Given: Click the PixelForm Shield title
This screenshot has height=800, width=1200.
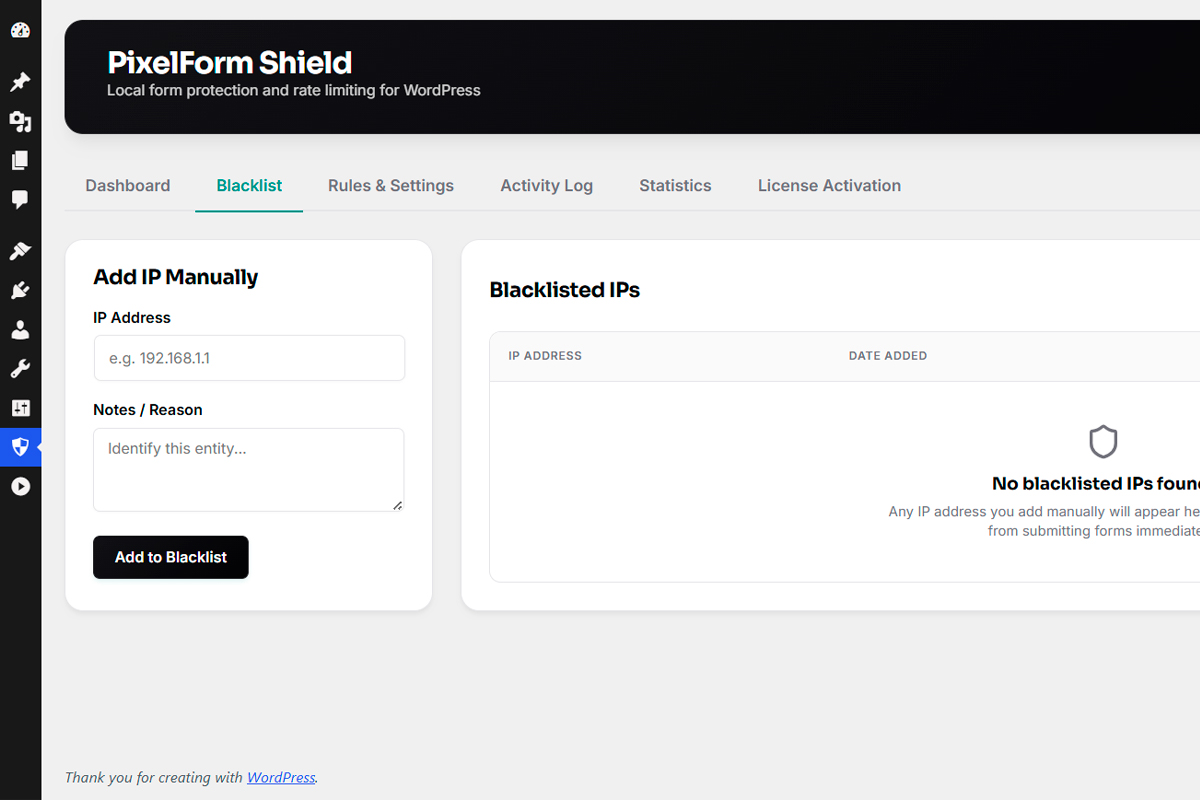Looking at the screenshot, I should pos(230,62).
